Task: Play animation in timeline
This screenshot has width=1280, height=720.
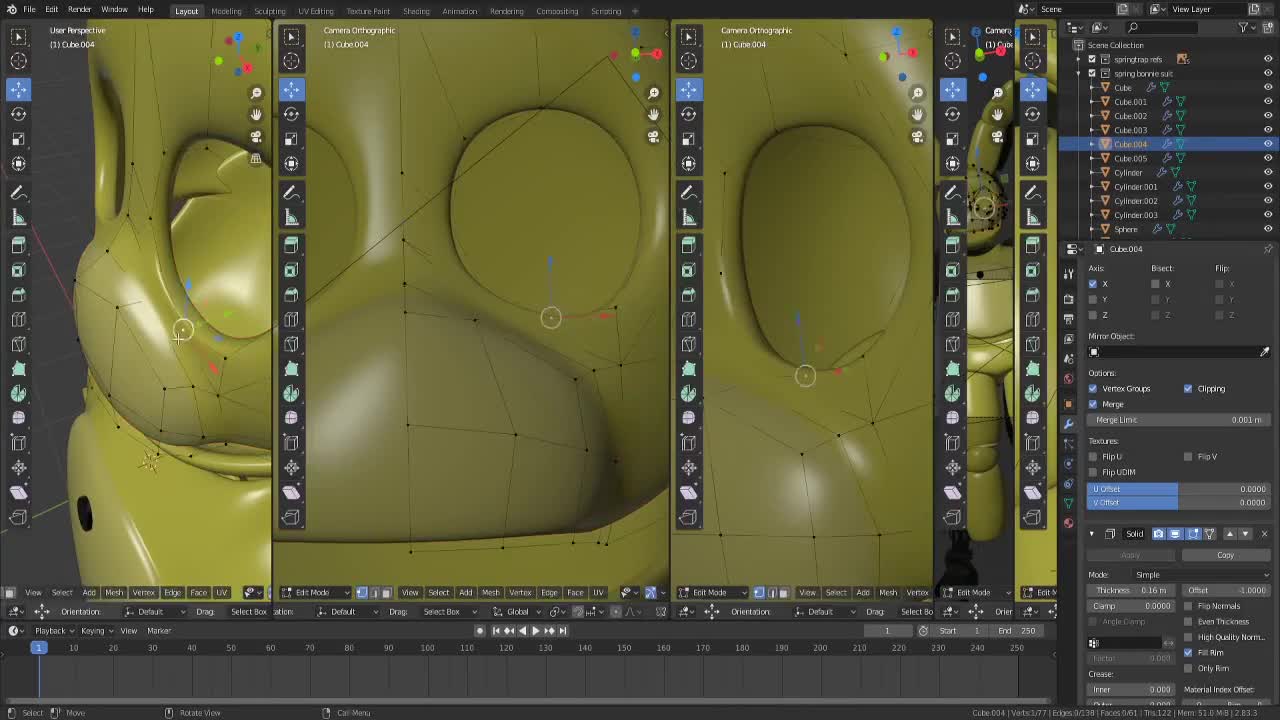Action: point(535,631)
